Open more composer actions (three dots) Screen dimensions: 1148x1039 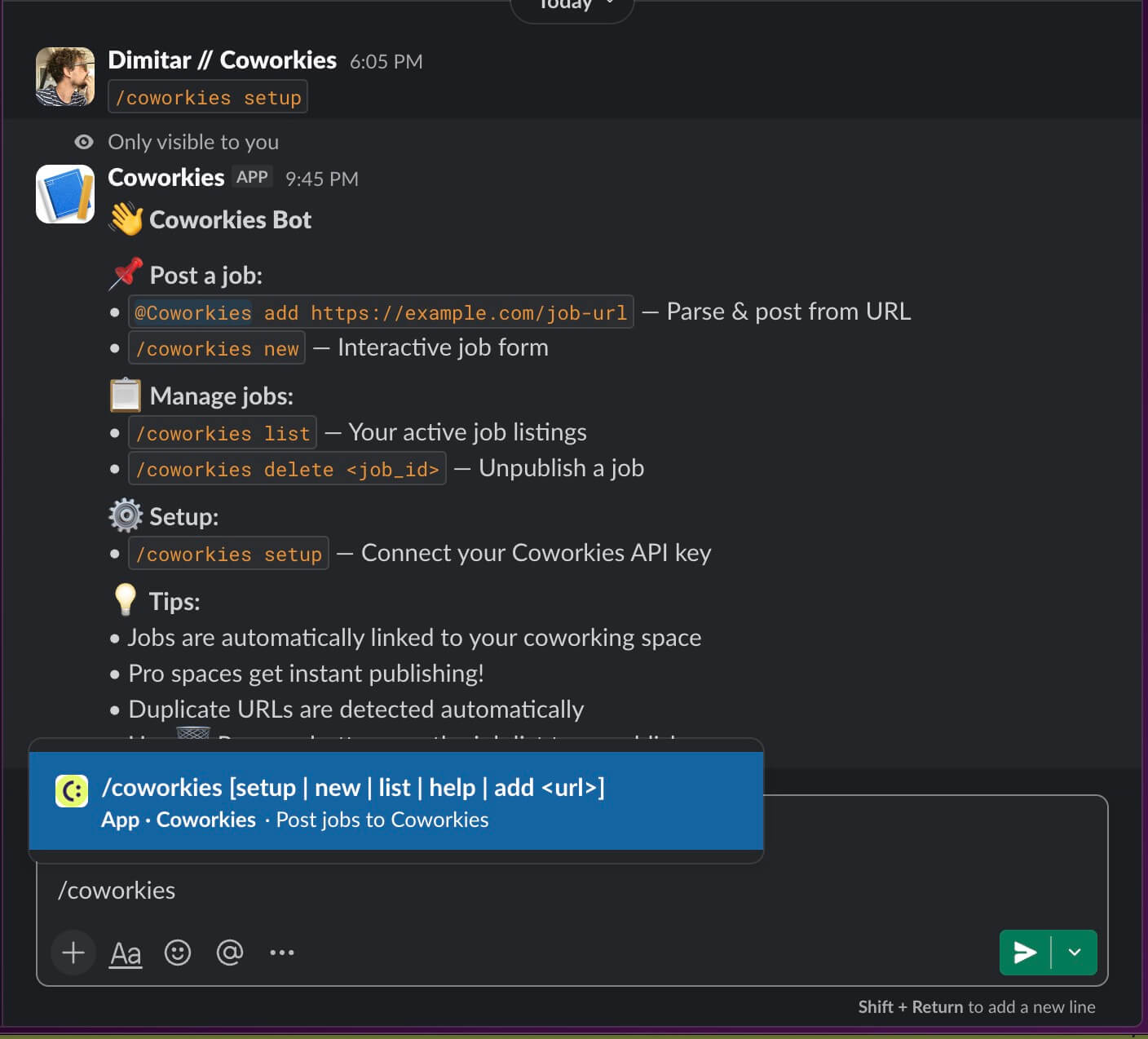[282, 953]
